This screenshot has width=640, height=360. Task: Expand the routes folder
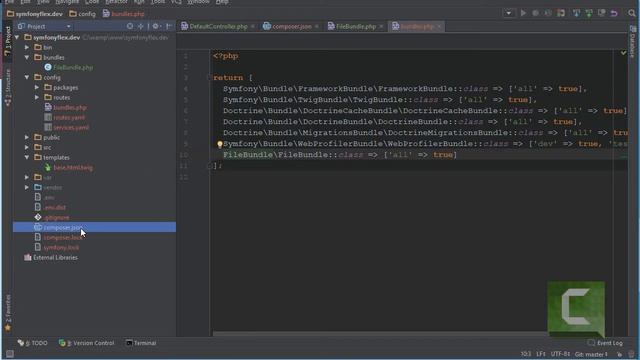tap(37, 97)
